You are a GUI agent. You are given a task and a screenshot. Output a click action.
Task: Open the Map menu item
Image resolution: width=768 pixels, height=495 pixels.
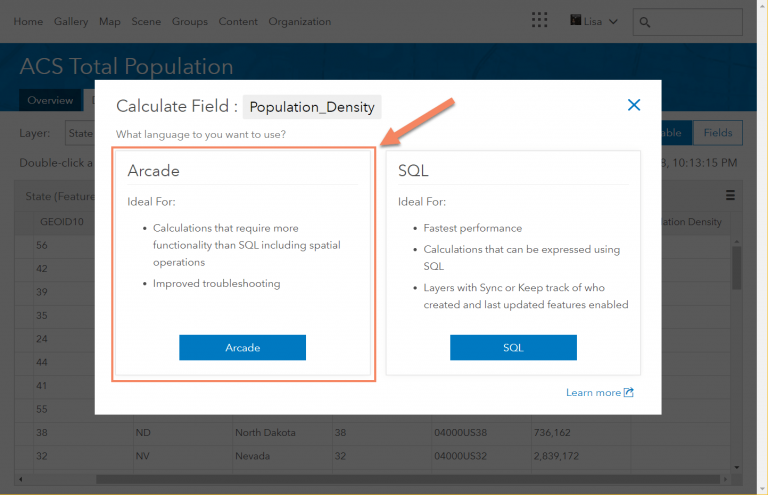click(110, 21)
